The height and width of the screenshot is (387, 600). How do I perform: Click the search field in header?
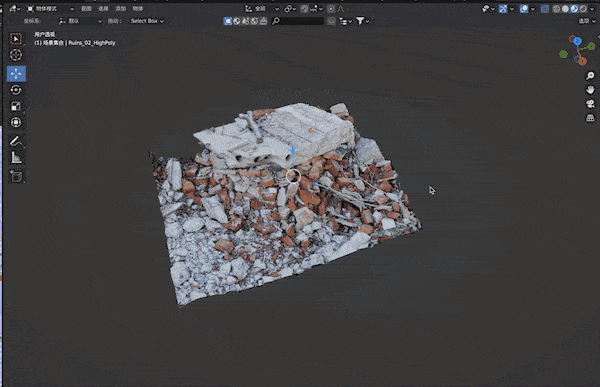point(298,21)
